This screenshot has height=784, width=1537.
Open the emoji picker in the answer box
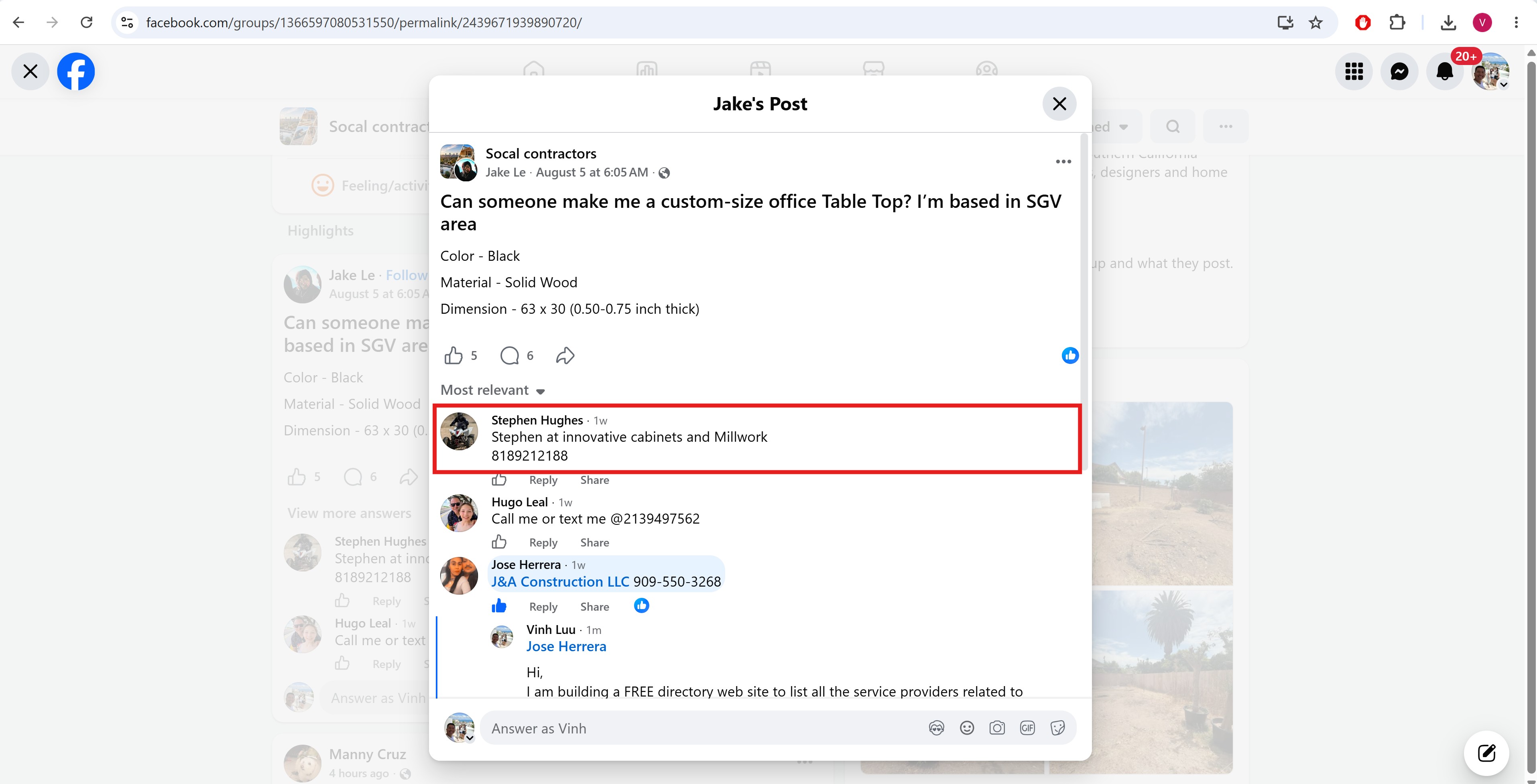click(967, 728)
